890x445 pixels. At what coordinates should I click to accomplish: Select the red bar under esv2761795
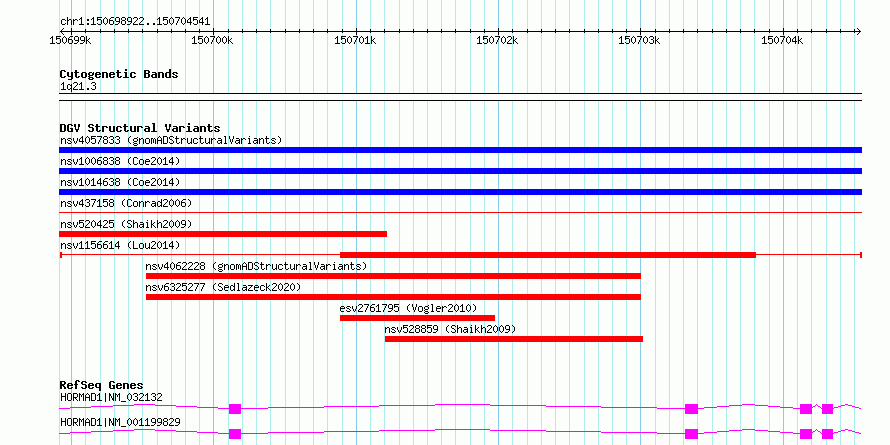coord(417,318)
